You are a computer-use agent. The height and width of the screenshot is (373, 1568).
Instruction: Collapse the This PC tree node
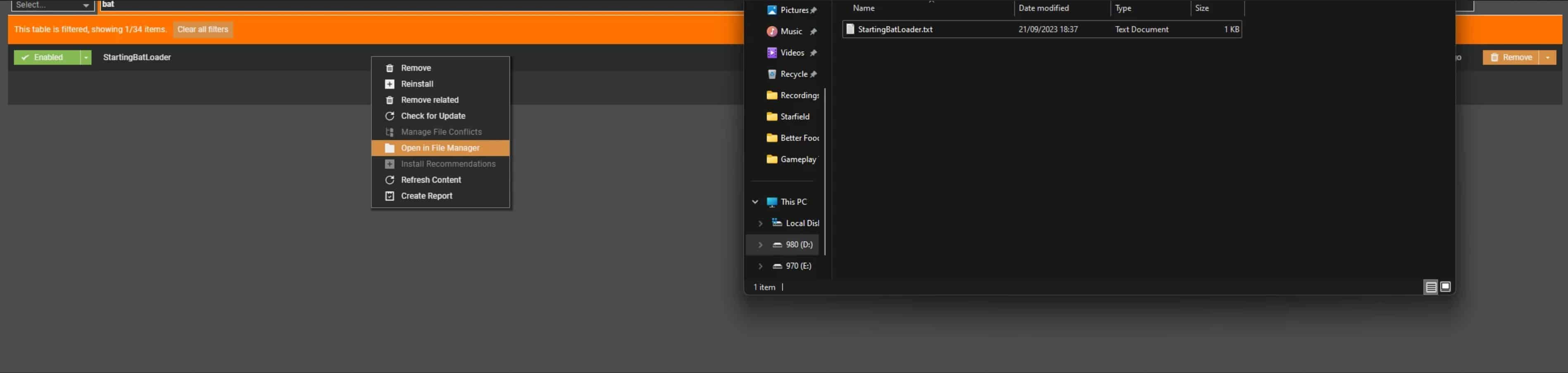[755, 202]
